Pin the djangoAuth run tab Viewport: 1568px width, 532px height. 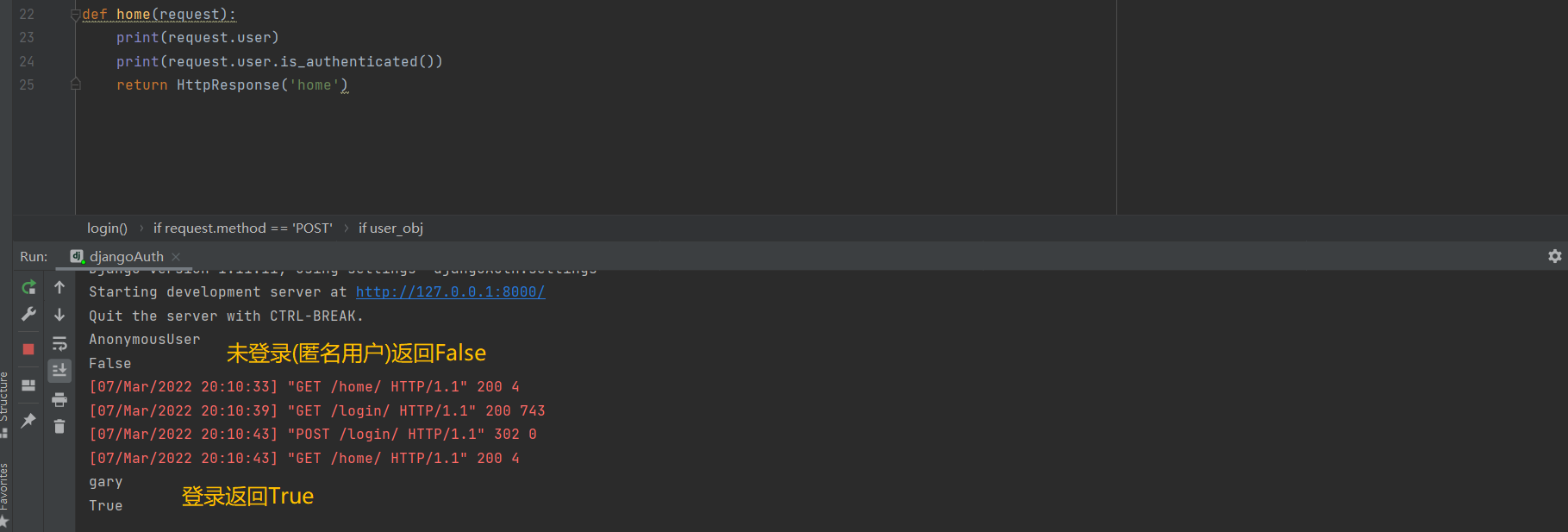pyautogui.click(x=28, y=421)
